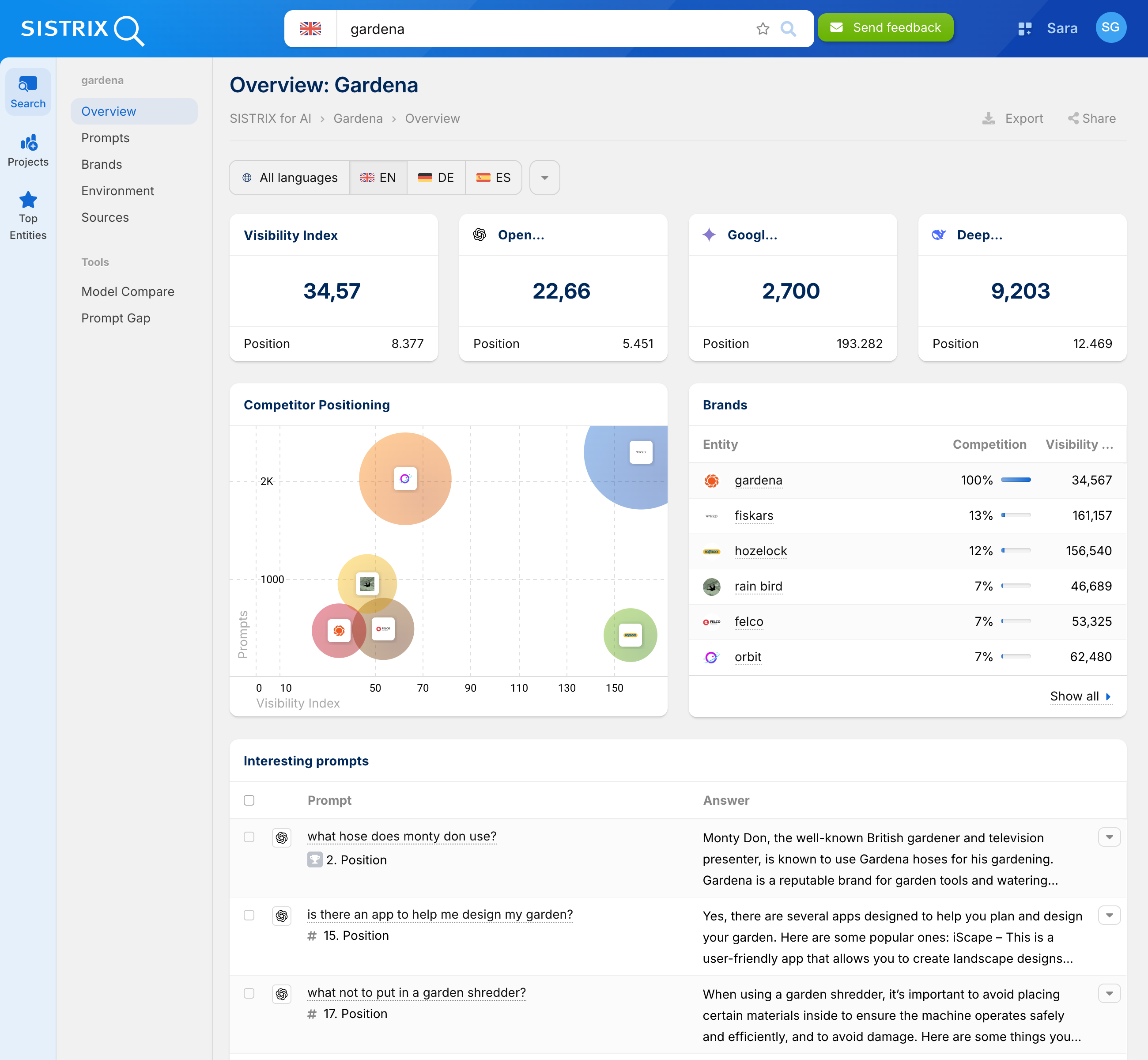Viewport: 1148px width, 1060px height.
Task: Open the Search sidebar section
Action: [x=28, y=92]
